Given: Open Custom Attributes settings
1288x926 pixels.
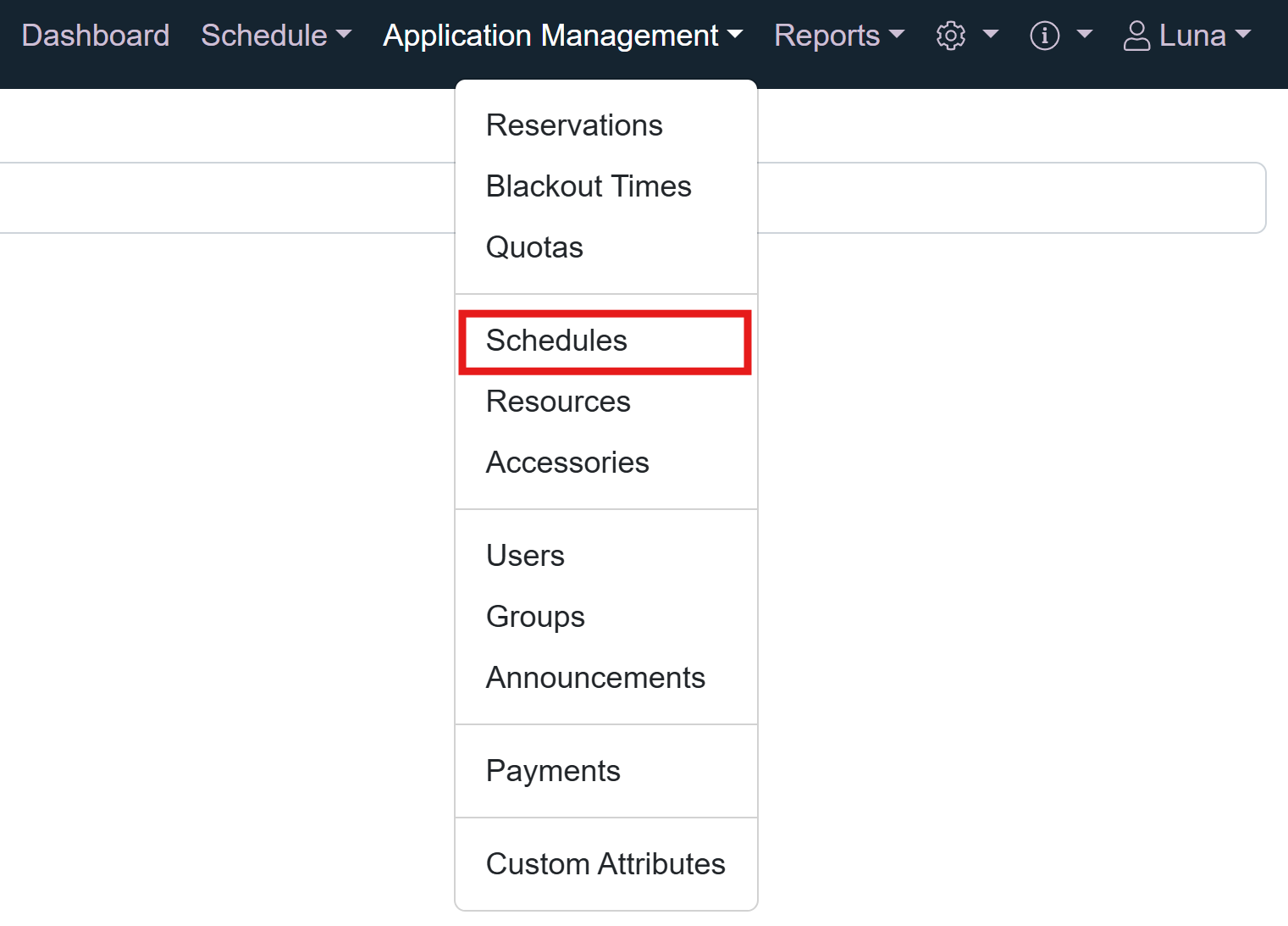Looking at the screenshot, I should coord(605,863).
